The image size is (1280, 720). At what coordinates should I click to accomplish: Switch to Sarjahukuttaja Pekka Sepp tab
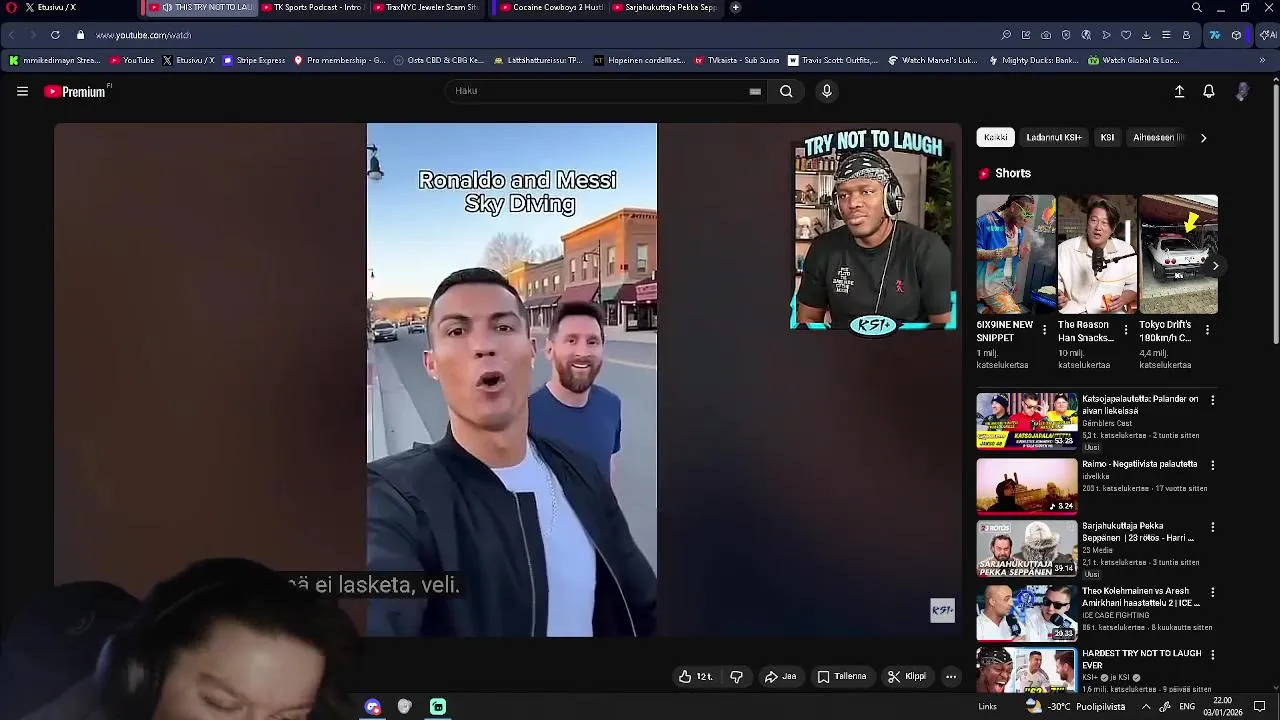coord(665,7)
